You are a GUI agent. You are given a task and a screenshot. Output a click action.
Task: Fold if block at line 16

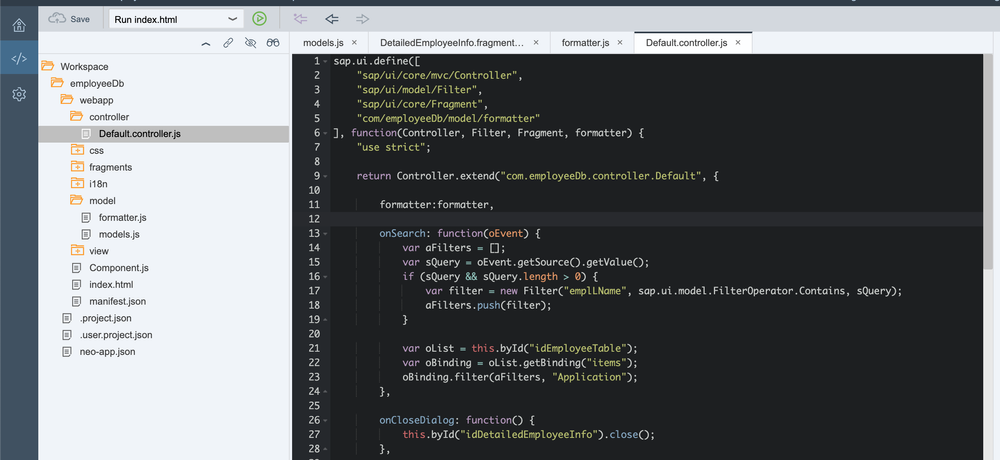325,276
